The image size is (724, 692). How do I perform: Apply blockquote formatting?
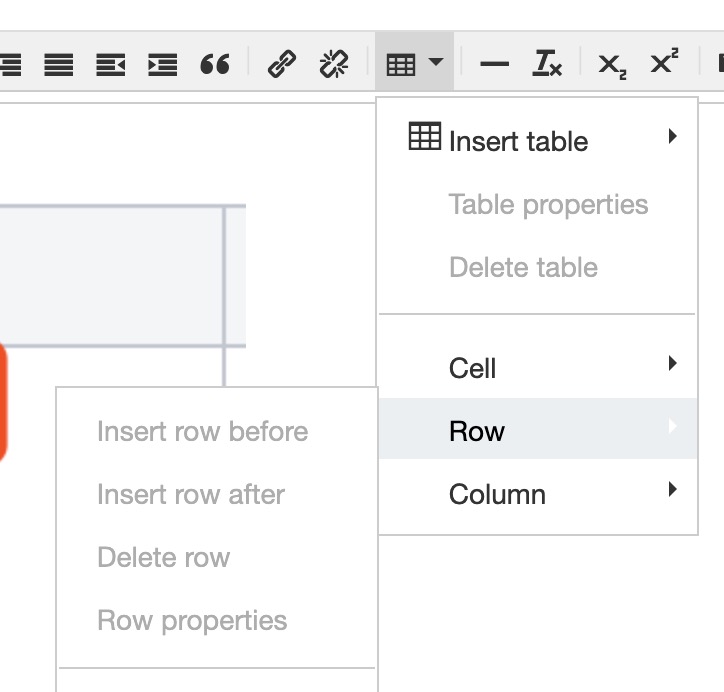tap(215, 65)
